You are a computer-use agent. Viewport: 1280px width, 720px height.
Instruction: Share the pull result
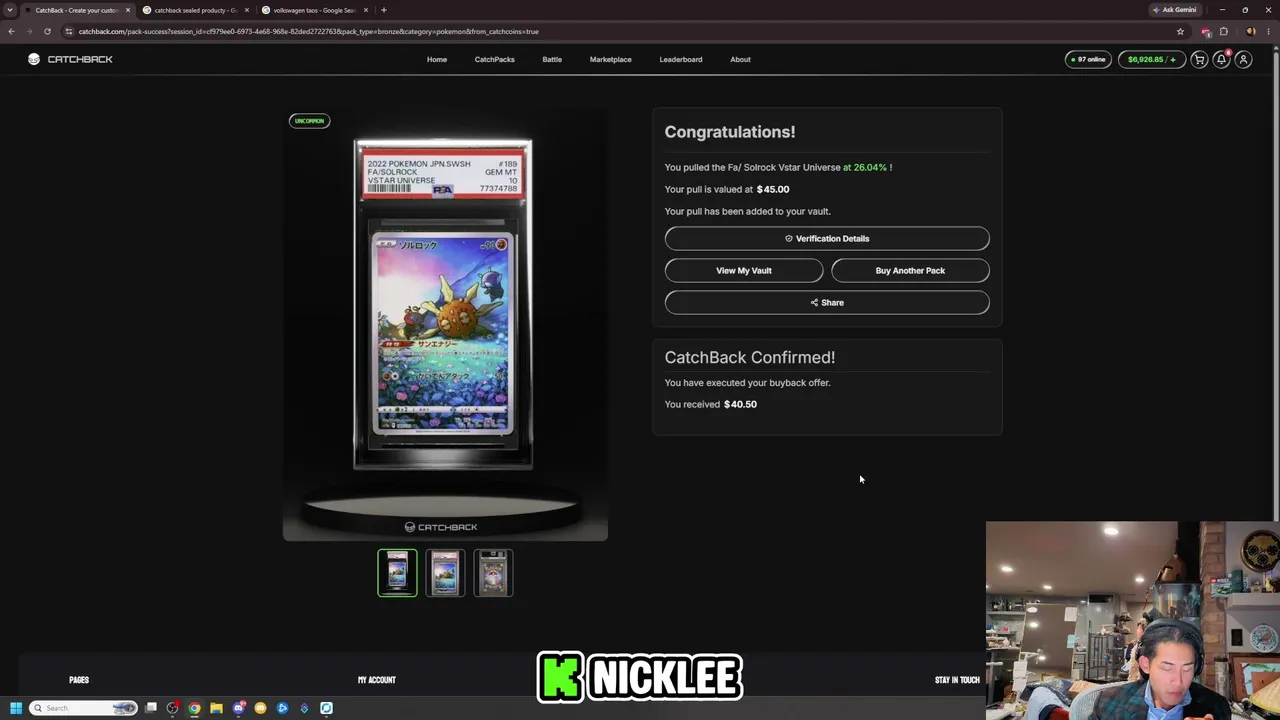tap(827, 302)
